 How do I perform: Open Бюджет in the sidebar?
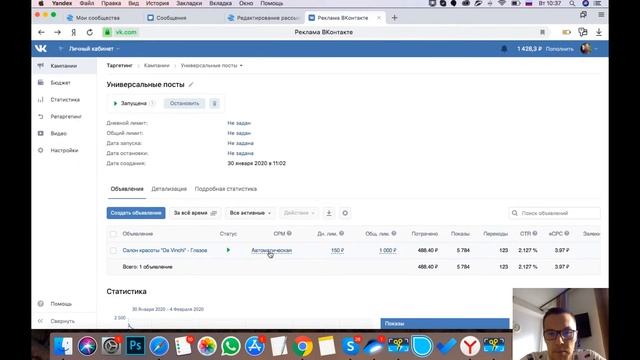64,83
